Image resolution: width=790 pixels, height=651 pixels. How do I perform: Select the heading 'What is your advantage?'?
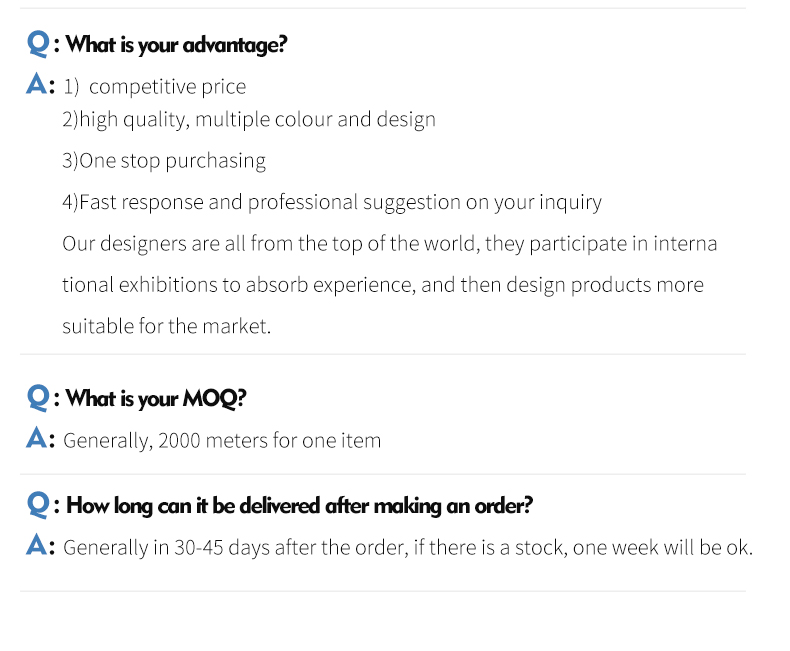[x=176, y=45]
